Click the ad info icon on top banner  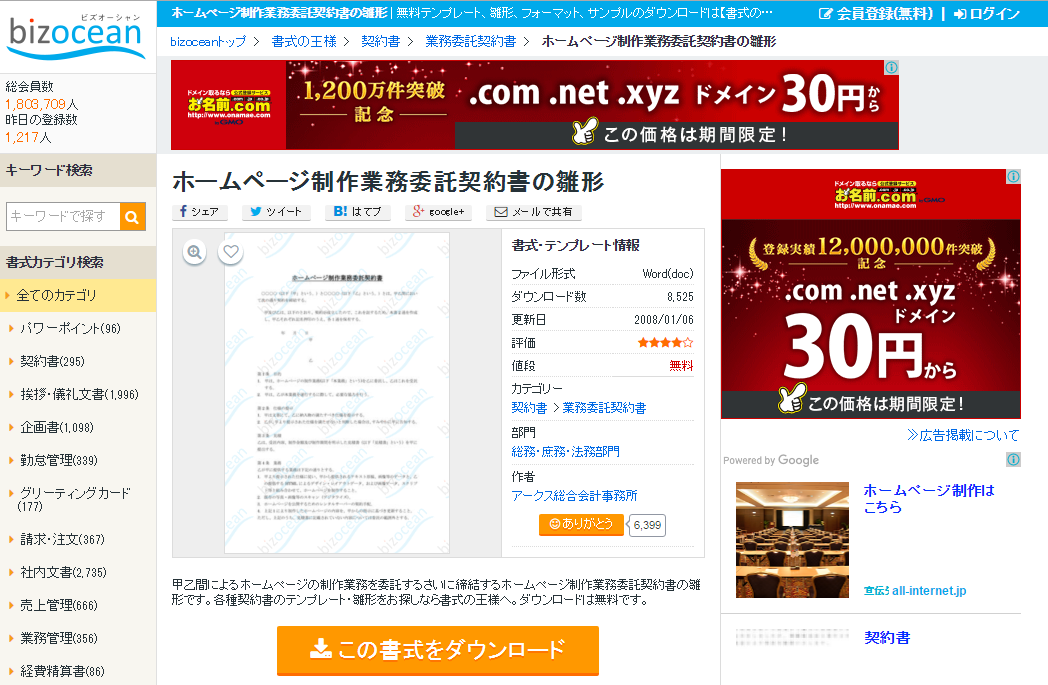click(x=892, y=67)
